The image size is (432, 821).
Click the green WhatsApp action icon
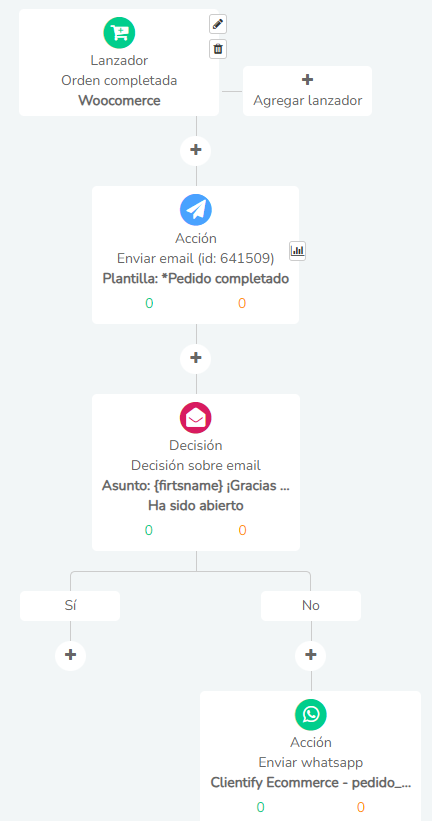(311, 714)
